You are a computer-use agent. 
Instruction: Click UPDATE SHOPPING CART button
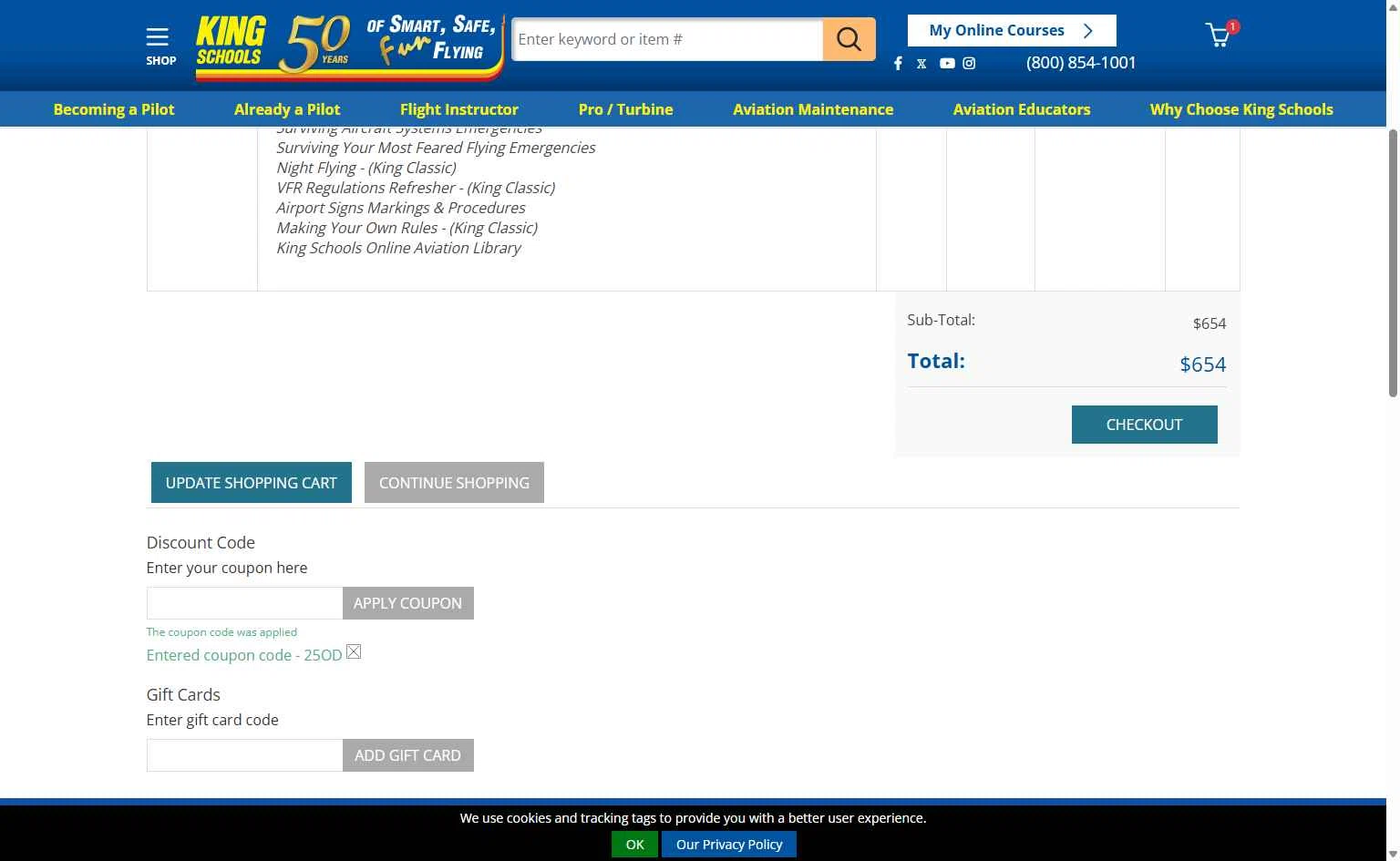click(x=252, y=482)
